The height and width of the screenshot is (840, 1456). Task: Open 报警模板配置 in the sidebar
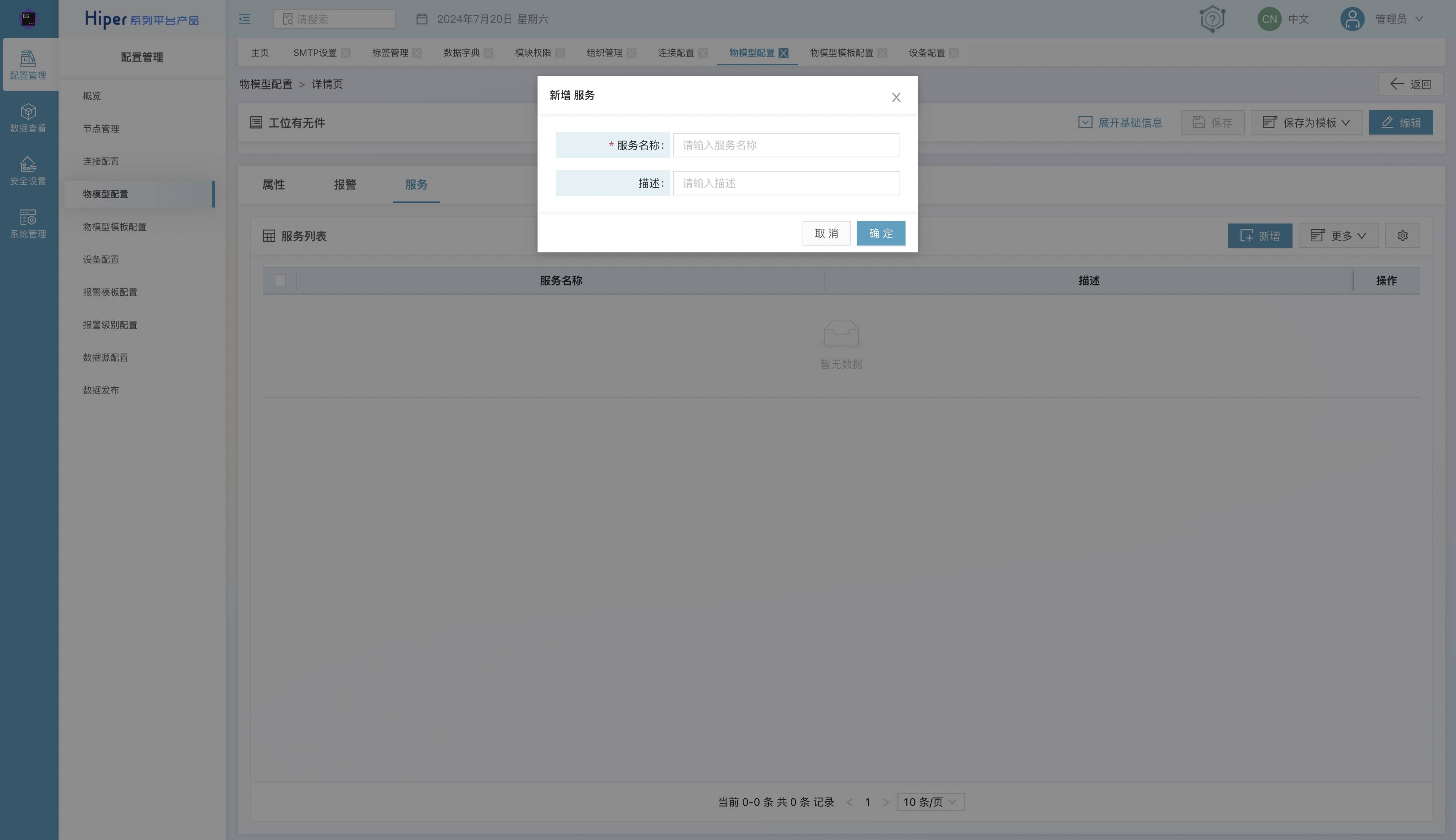[110, 293]
